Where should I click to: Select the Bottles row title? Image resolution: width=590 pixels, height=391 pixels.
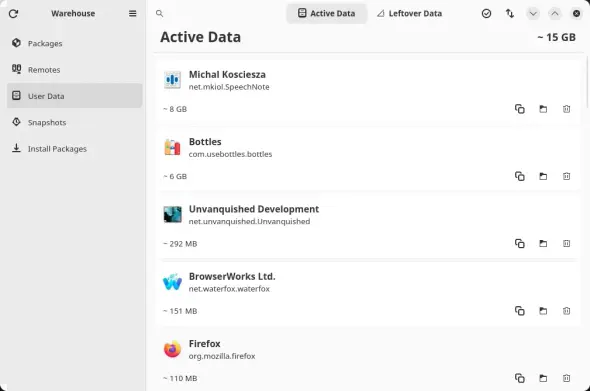(205, 142)
